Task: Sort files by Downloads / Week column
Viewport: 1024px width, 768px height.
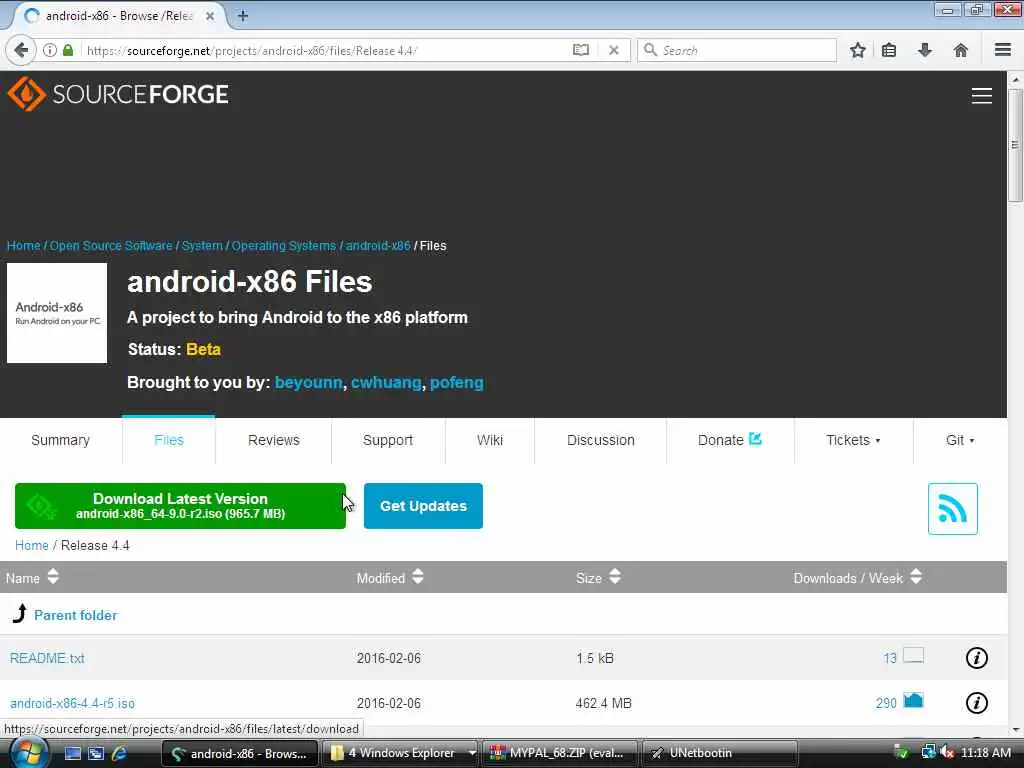Action: (x=857, y=577)
